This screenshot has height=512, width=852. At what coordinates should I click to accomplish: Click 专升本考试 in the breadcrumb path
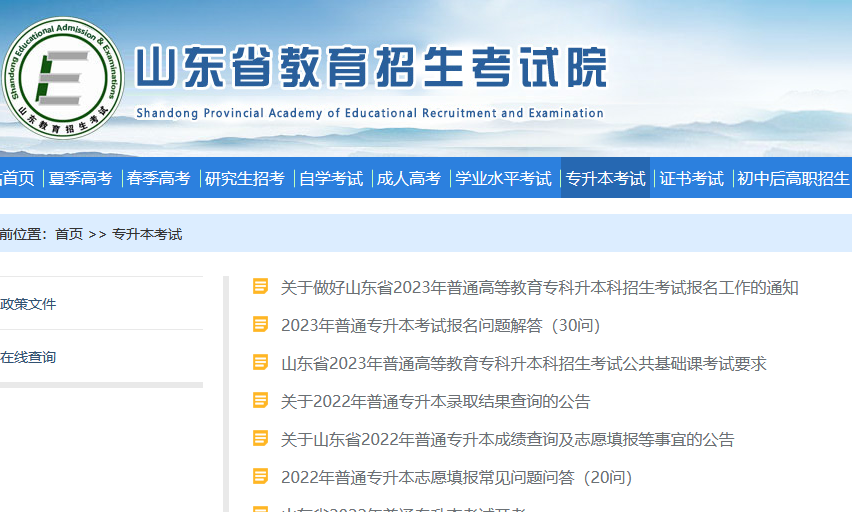[147, 234]
